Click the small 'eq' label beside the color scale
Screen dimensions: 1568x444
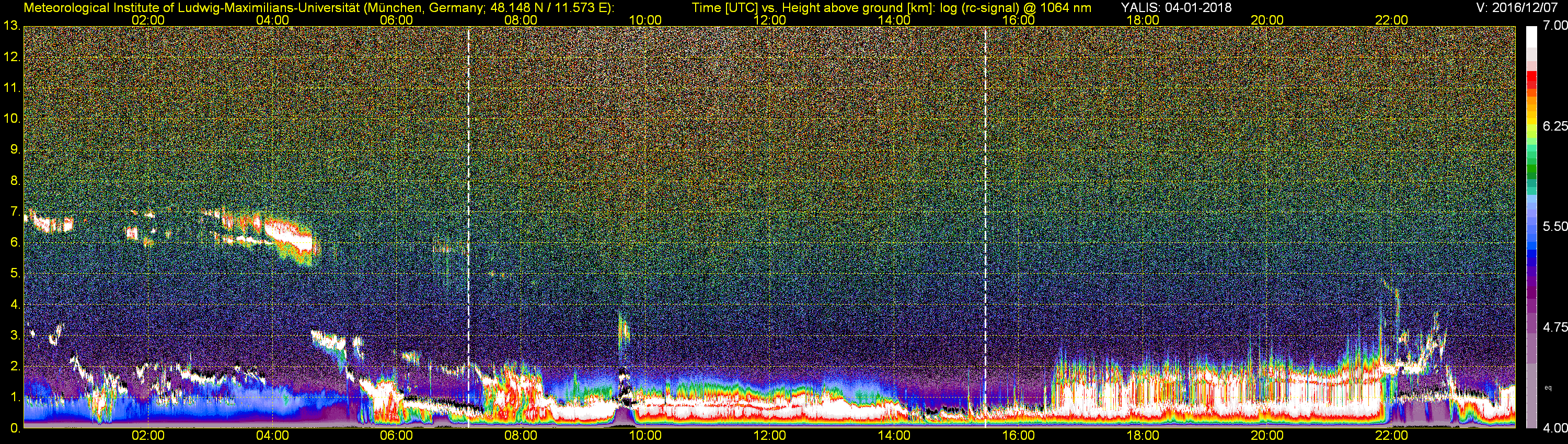point(1548,388)
